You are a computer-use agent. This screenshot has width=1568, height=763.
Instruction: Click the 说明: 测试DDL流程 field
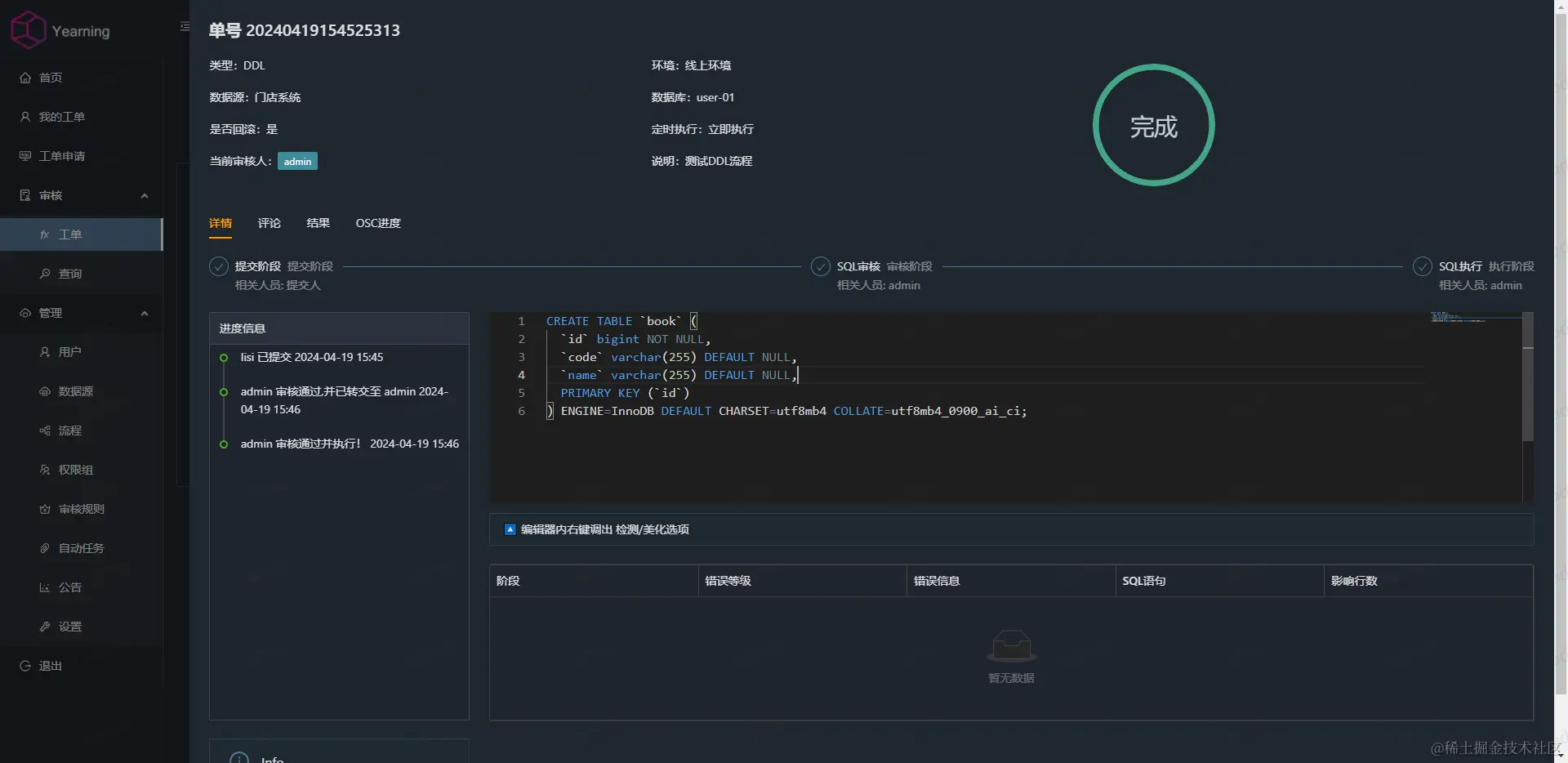click(x=702, y=161)
